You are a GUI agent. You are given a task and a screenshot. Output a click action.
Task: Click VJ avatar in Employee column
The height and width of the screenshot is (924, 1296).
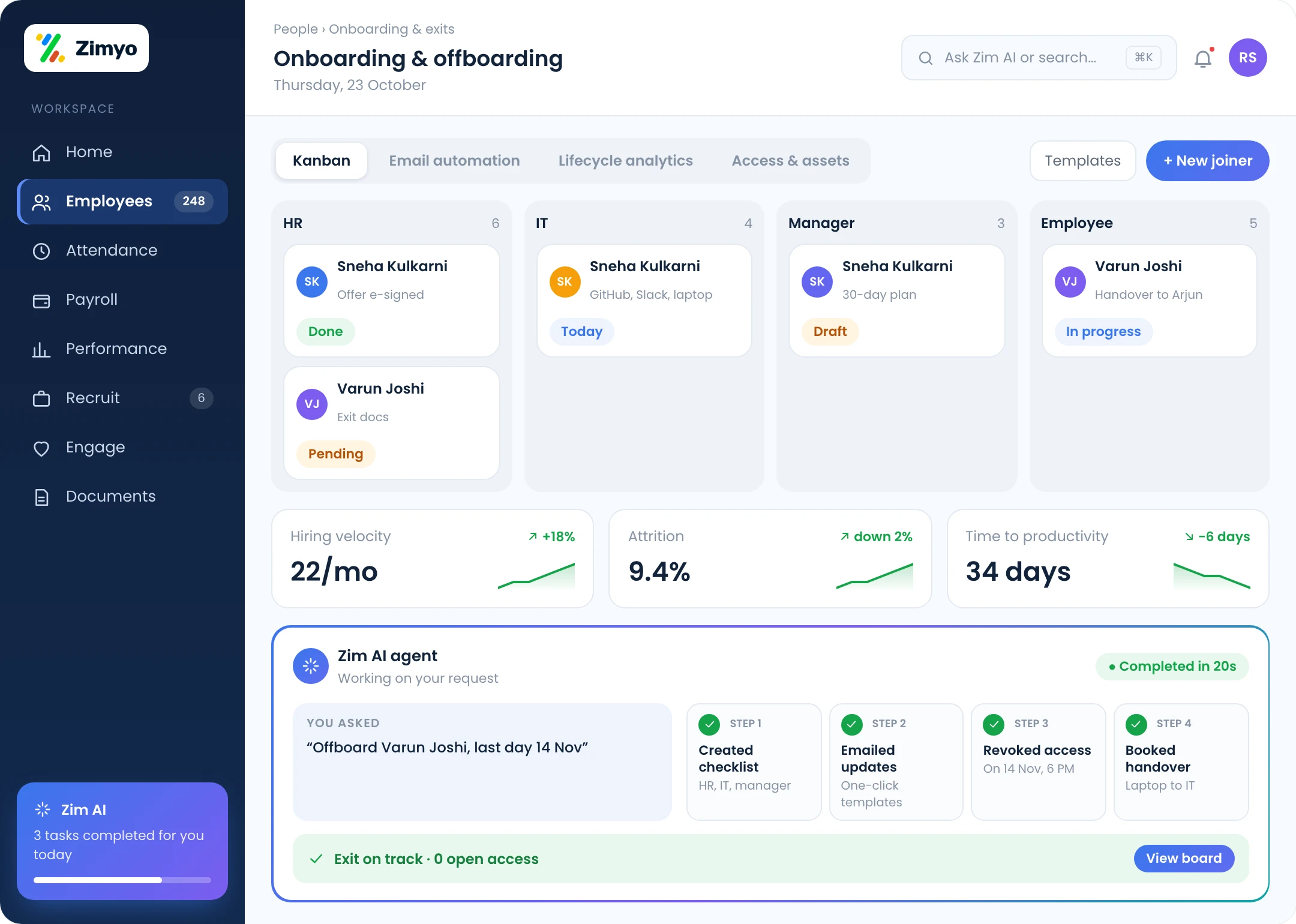point(1070,282)
